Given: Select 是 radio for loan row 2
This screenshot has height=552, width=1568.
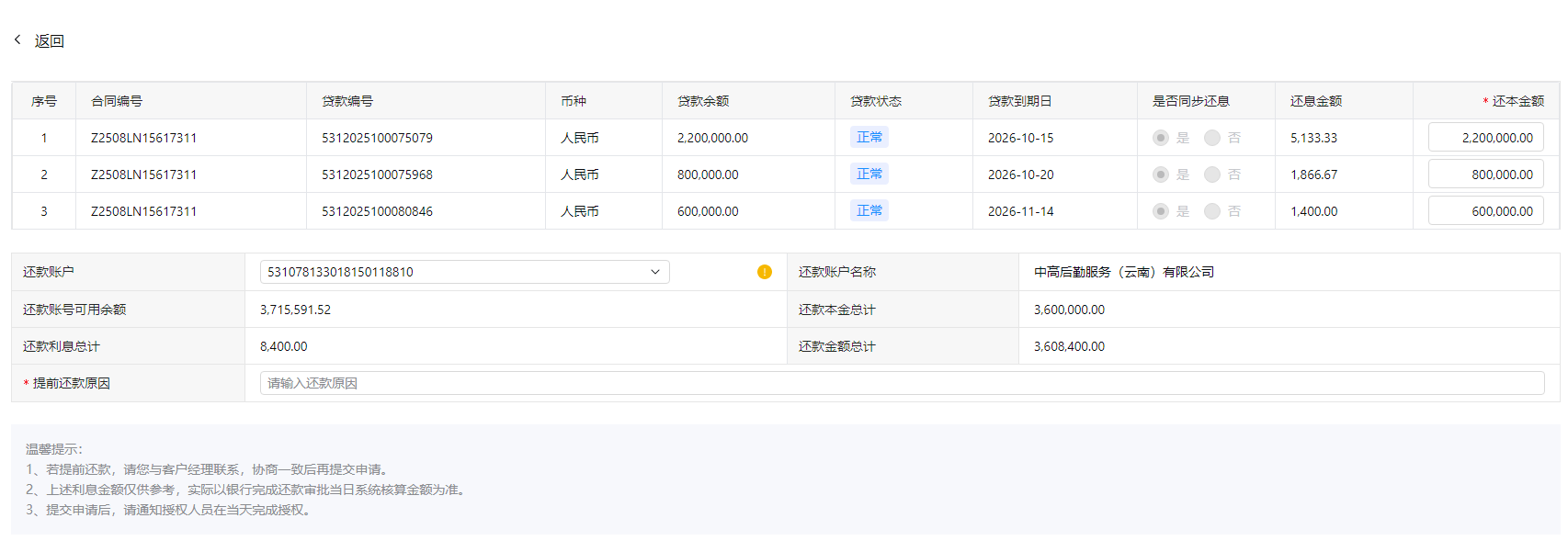Looking at the screenshot, I should [1161, 175].
